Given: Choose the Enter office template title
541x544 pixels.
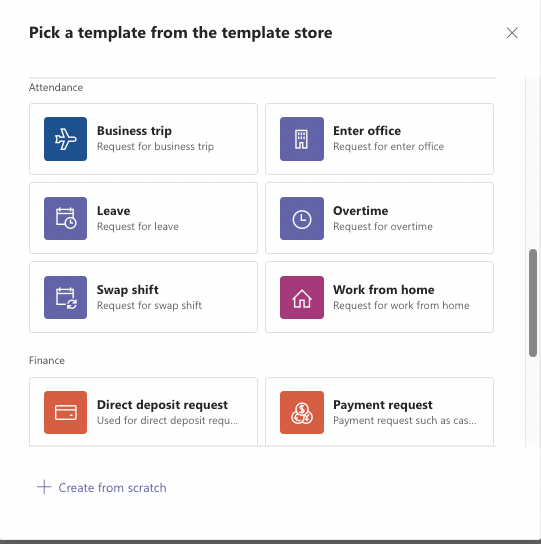Looking at the screenshot, I should (x=367, y=131).
